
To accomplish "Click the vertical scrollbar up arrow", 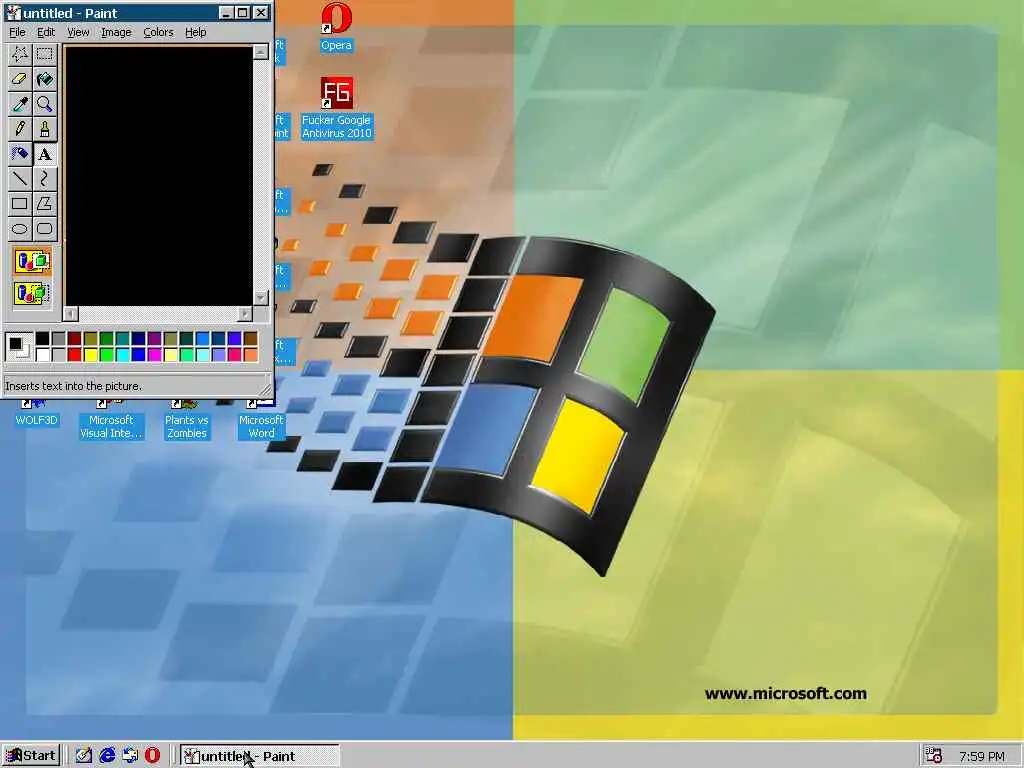I will click(261, 52).
